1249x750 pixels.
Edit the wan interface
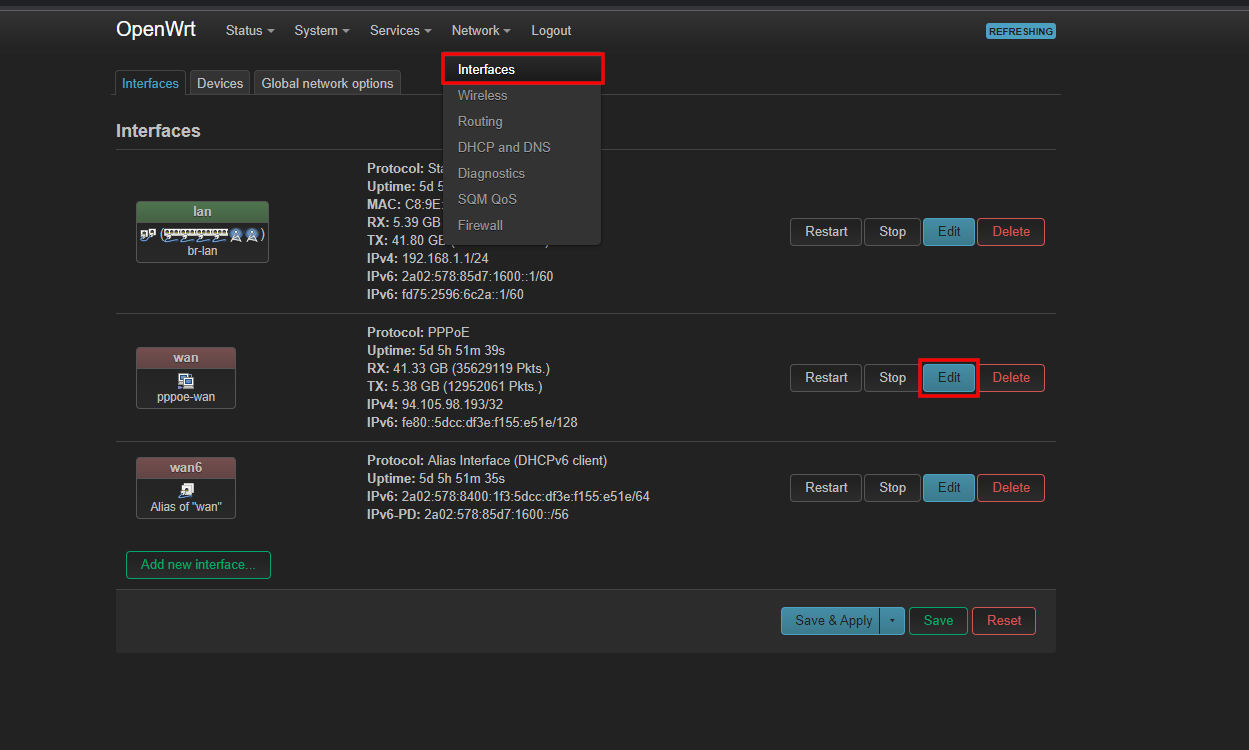click(x=948, y=378)
